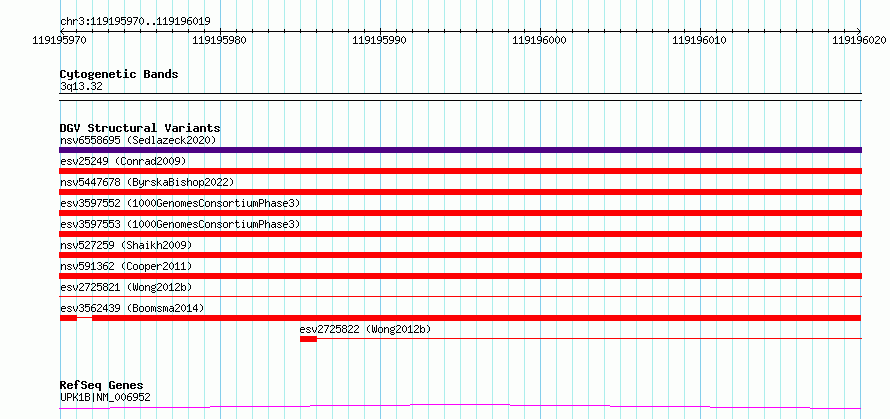This screenshot has height=419, width=890.
Task: Click ruler position 119196020
Action: click(x=859, y=40)
